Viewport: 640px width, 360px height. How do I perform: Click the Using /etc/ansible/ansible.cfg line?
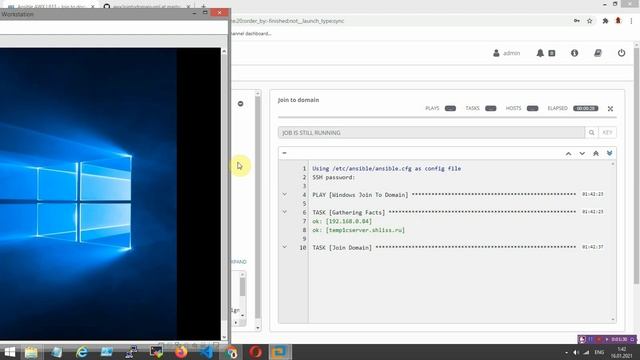click(387, 169)
